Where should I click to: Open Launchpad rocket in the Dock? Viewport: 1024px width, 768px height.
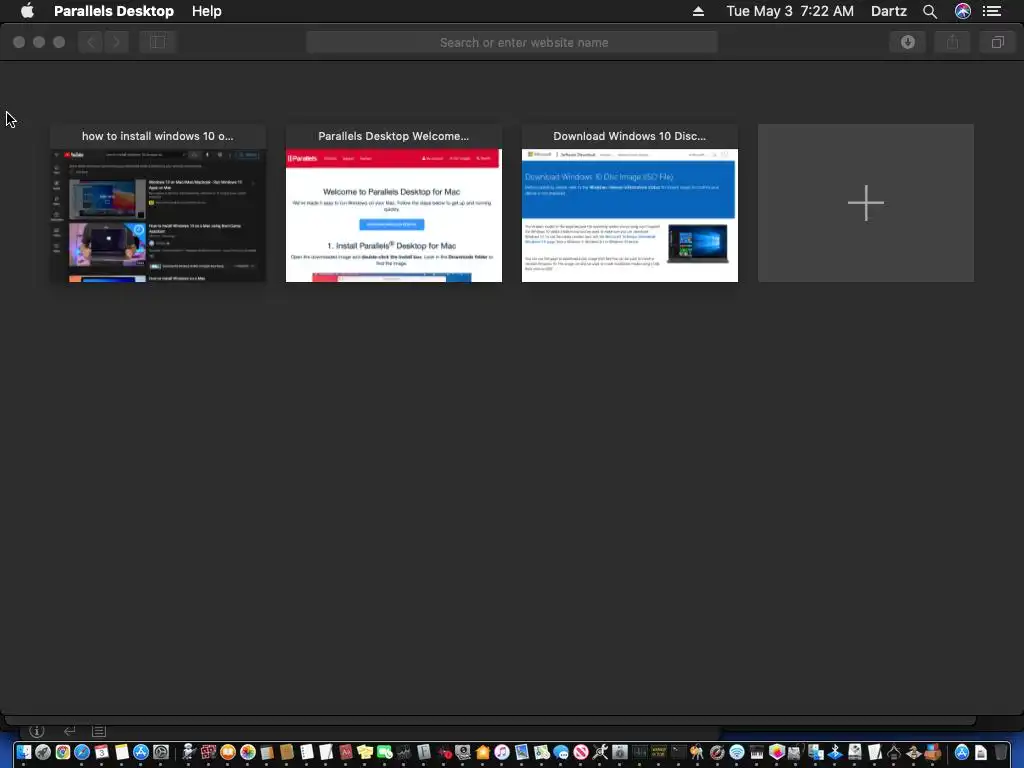point(43,752)
